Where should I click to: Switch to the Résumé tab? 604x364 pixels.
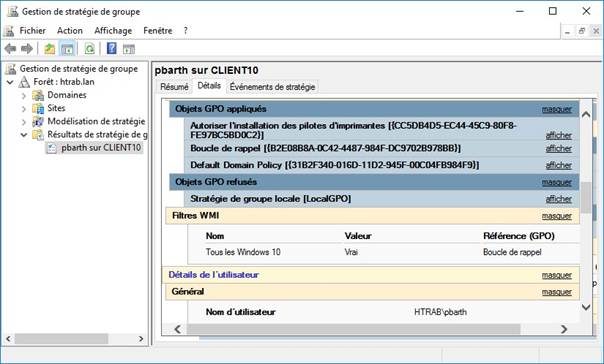pos(174,87)
